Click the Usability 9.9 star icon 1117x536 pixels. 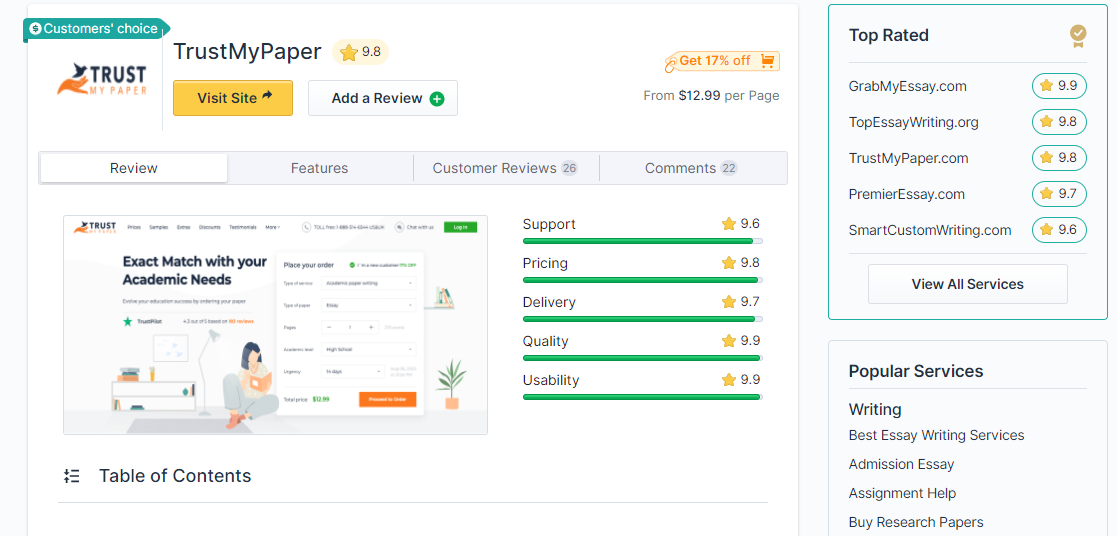(729, 380)
